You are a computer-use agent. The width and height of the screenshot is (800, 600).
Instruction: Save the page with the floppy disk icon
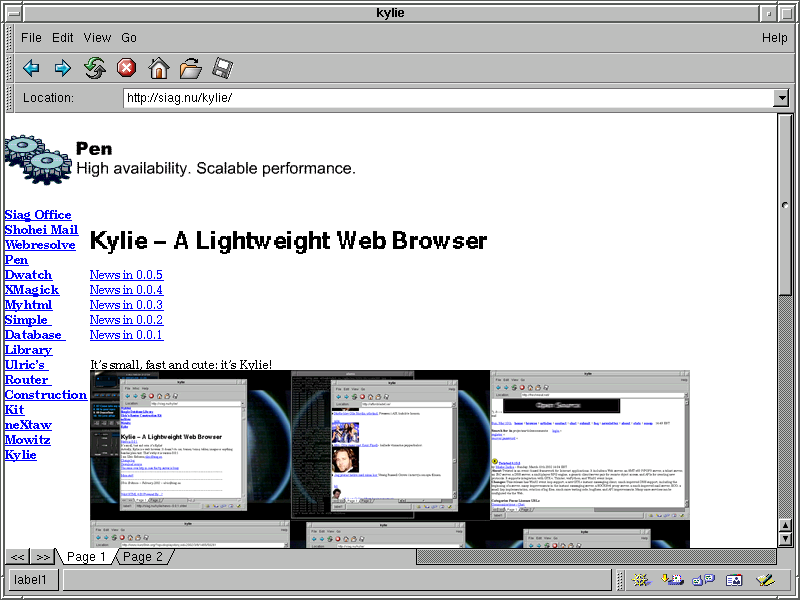tap(222, 68)
